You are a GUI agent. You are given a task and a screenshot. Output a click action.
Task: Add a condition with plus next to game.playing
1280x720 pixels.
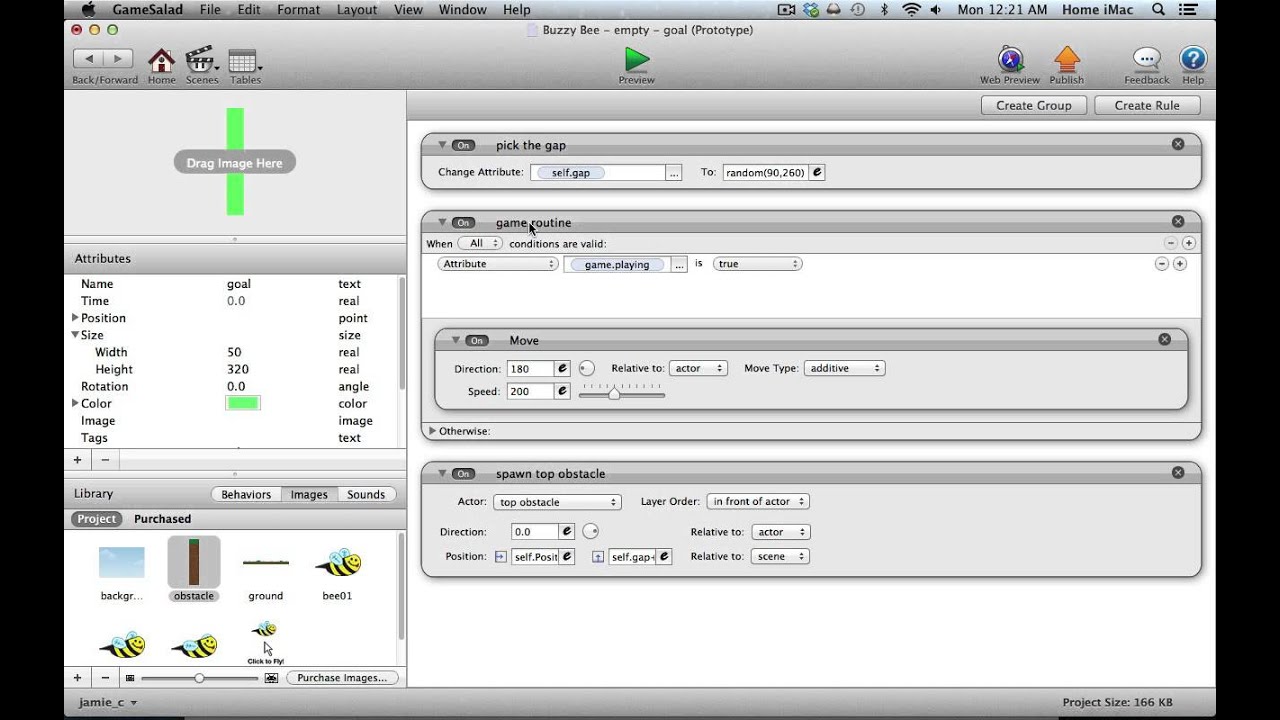(x=1180, y=264)
